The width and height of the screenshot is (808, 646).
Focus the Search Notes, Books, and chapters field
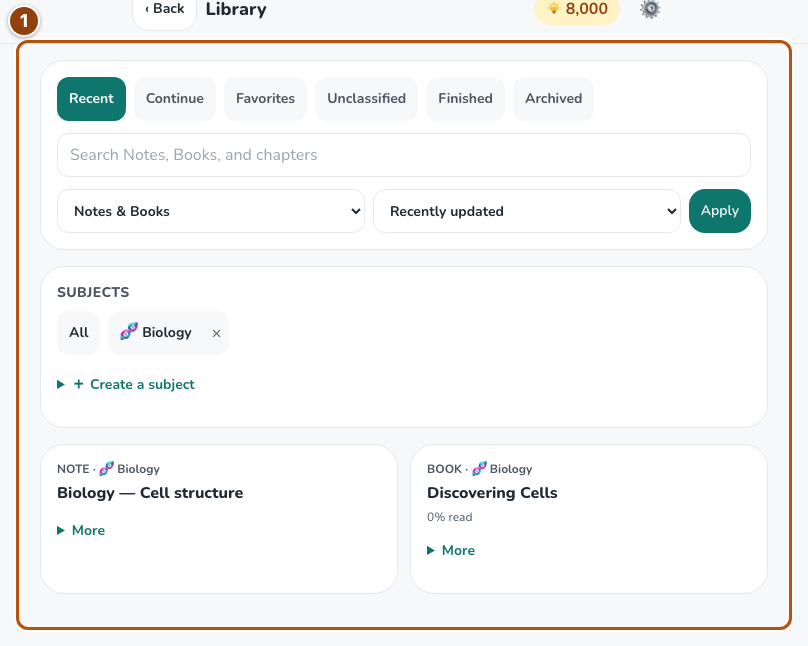(x=403, y=155)
